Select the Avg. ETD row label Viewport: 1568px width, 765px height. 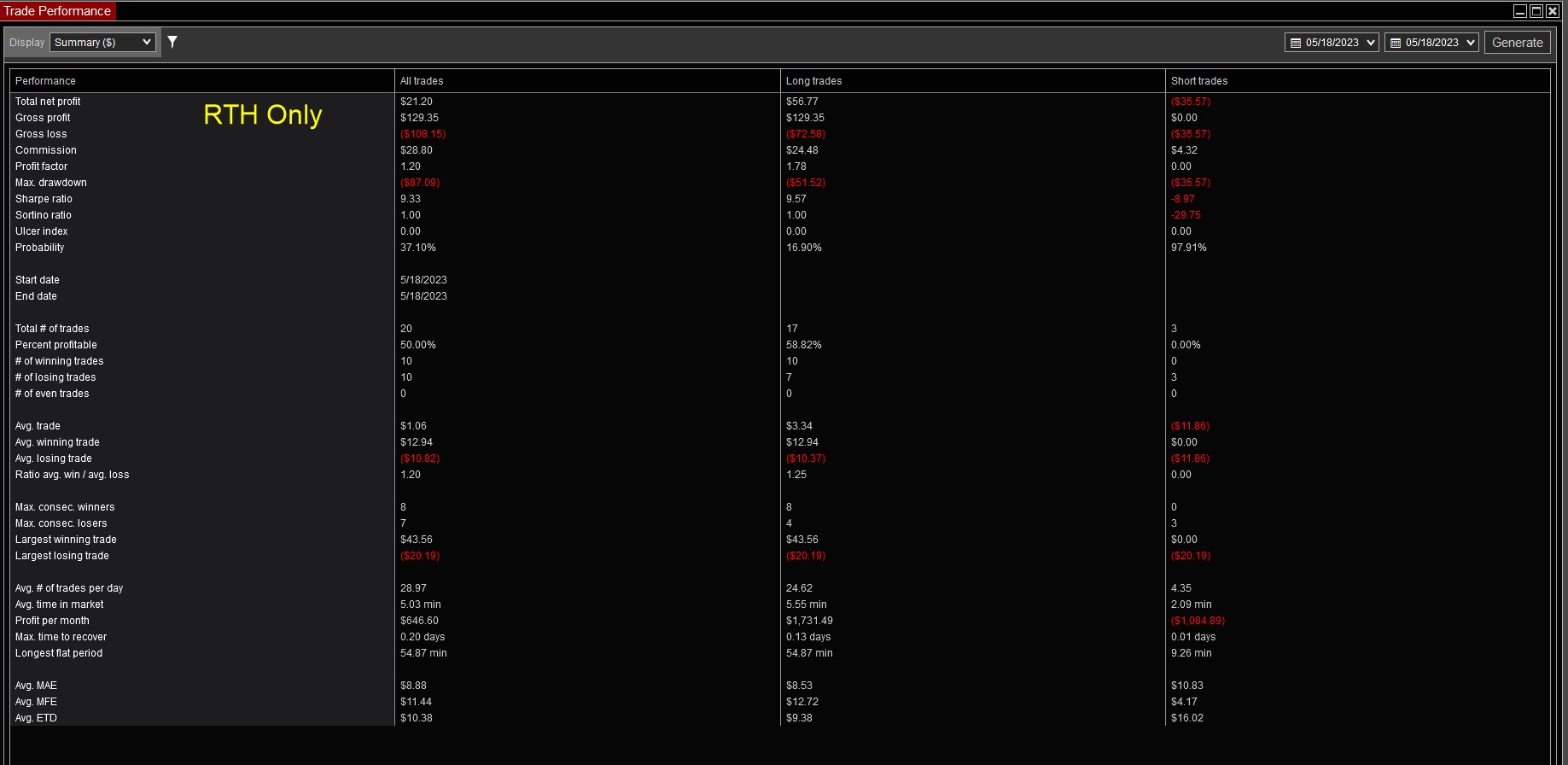pos(36,718)
